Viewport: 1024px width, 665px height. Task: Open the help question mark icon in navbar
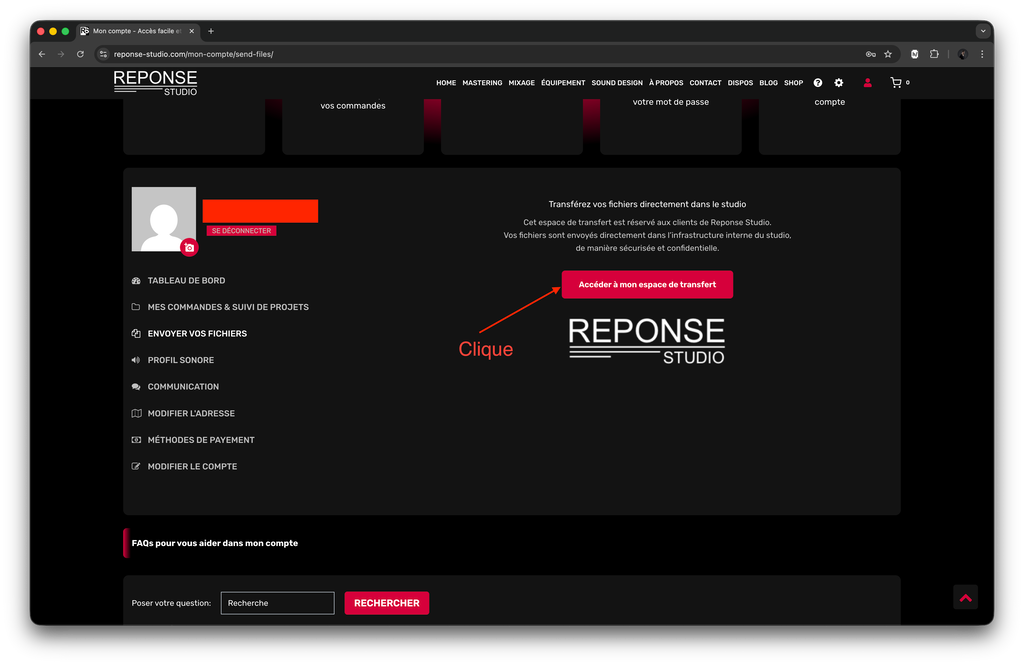(817, 83)
